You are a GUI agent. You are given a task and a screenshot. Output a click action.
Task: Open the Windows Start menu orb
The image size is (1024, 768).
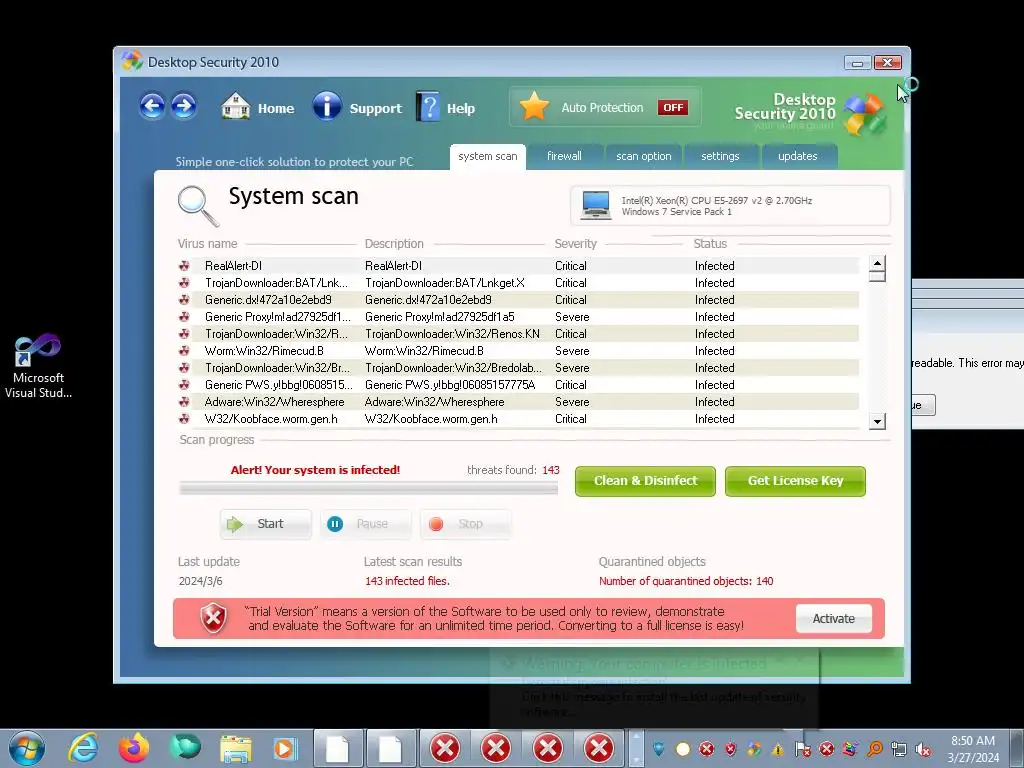pyautogui.click(x=27, y=748)
